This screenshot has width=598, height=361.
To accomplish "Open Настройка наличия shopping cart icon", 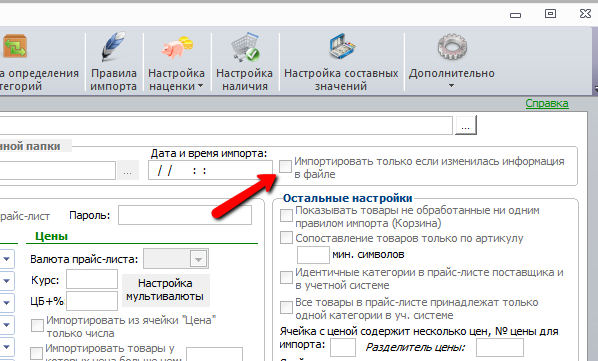I will tap(245, 47).
